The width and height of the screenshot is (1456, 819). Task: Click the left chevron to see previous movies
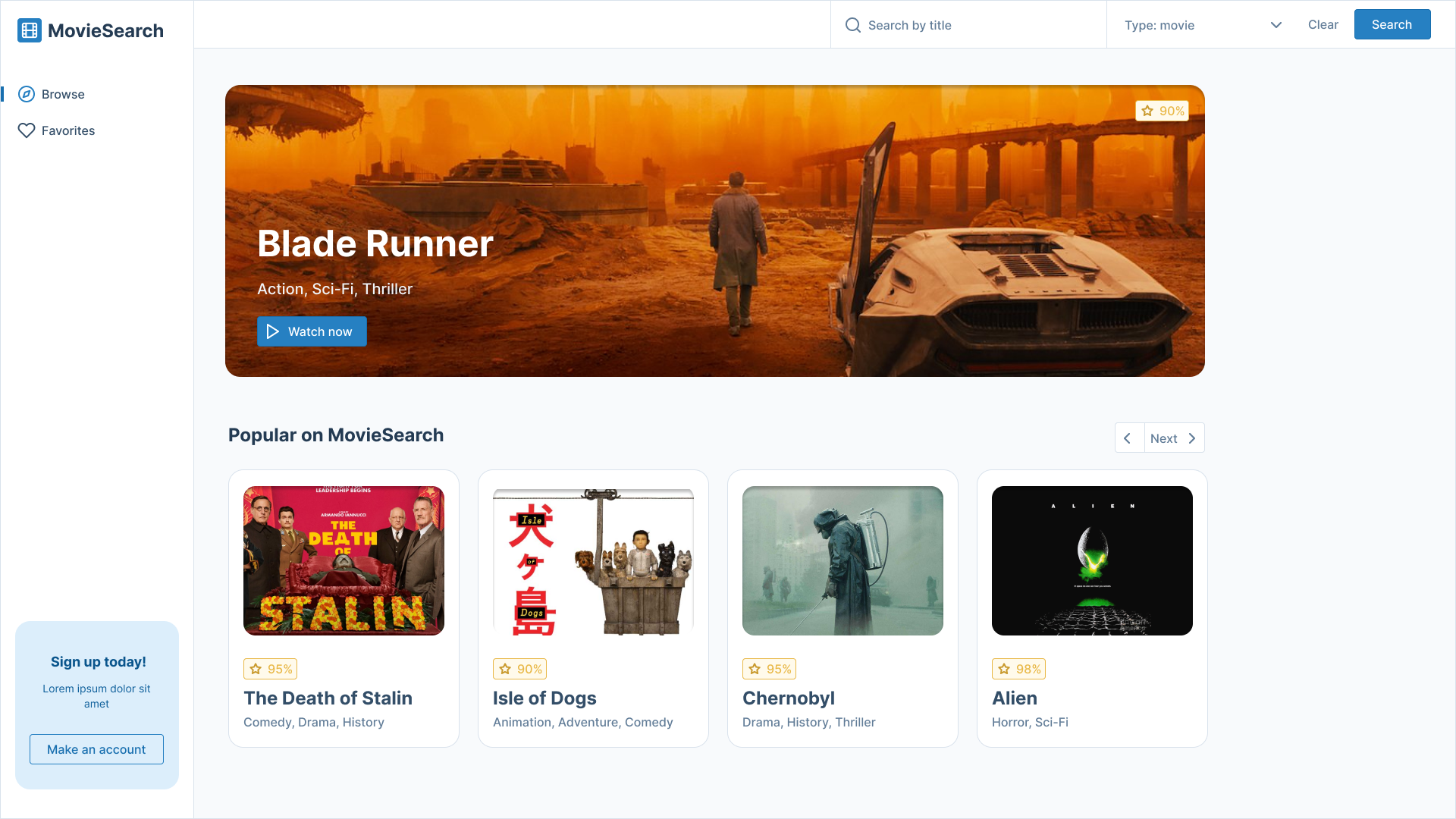point(1129,438)
